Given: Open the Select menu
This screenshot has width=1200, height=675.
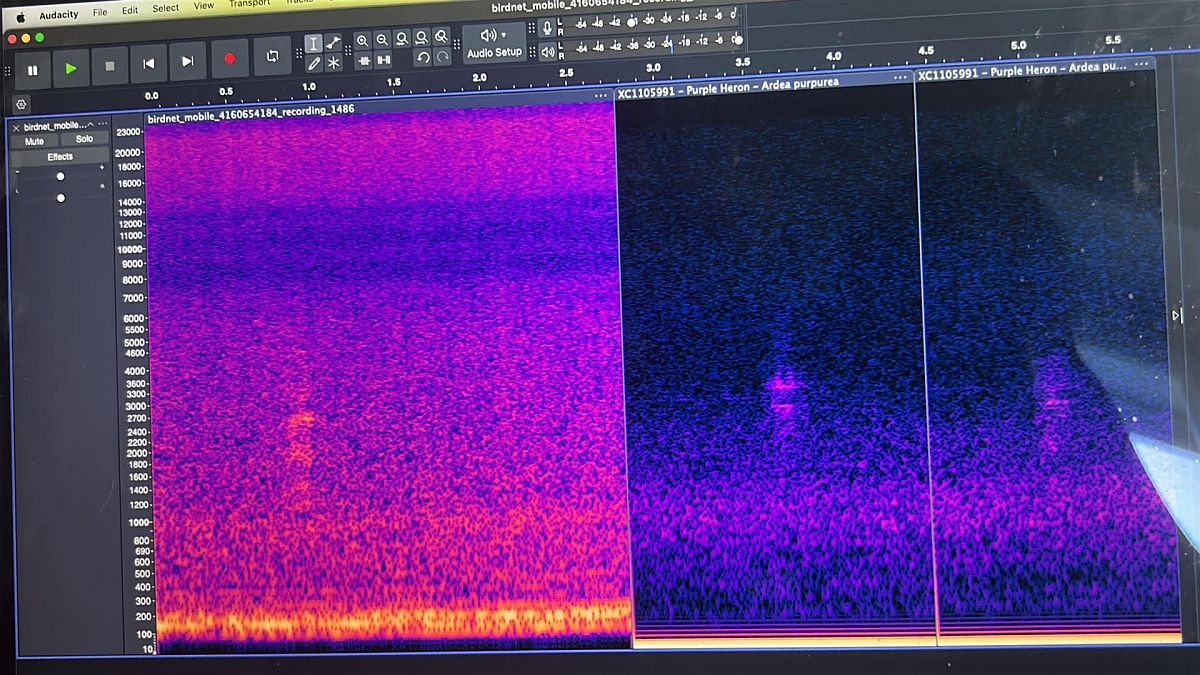Looking at the screenshot, I should [166, 9].
